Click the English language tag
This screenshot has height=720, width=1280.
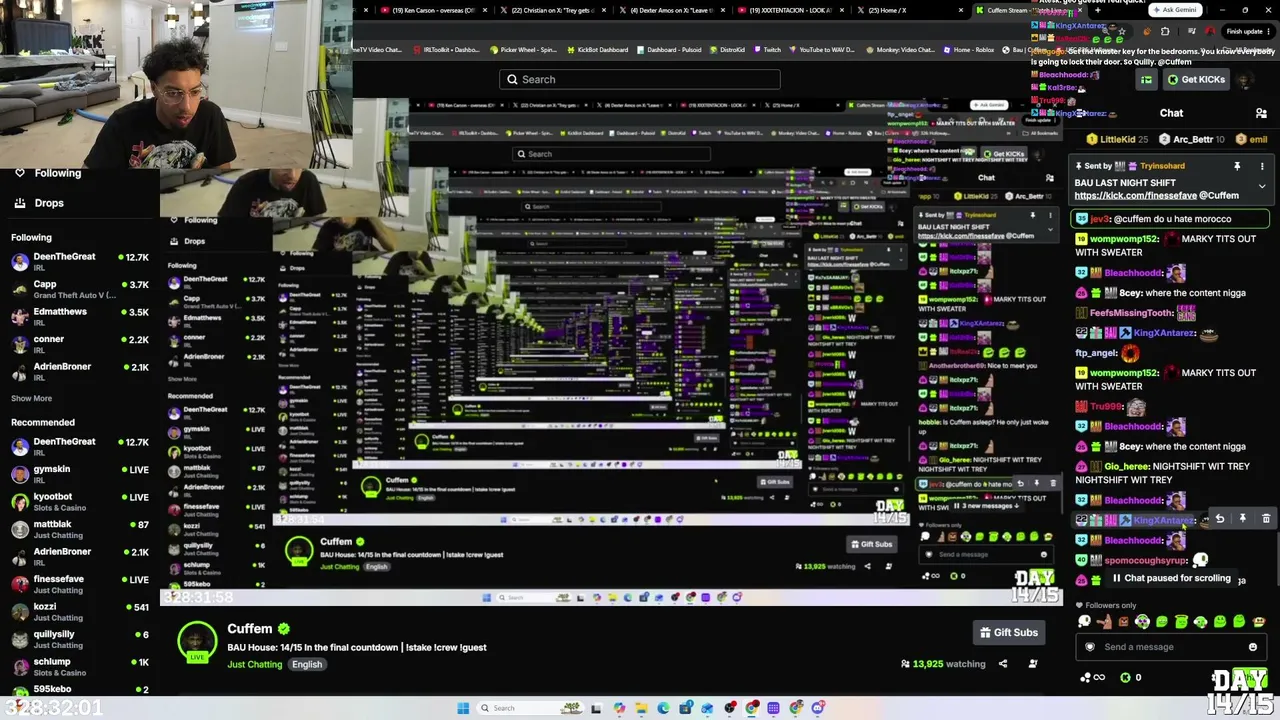(x=307, y=665)
